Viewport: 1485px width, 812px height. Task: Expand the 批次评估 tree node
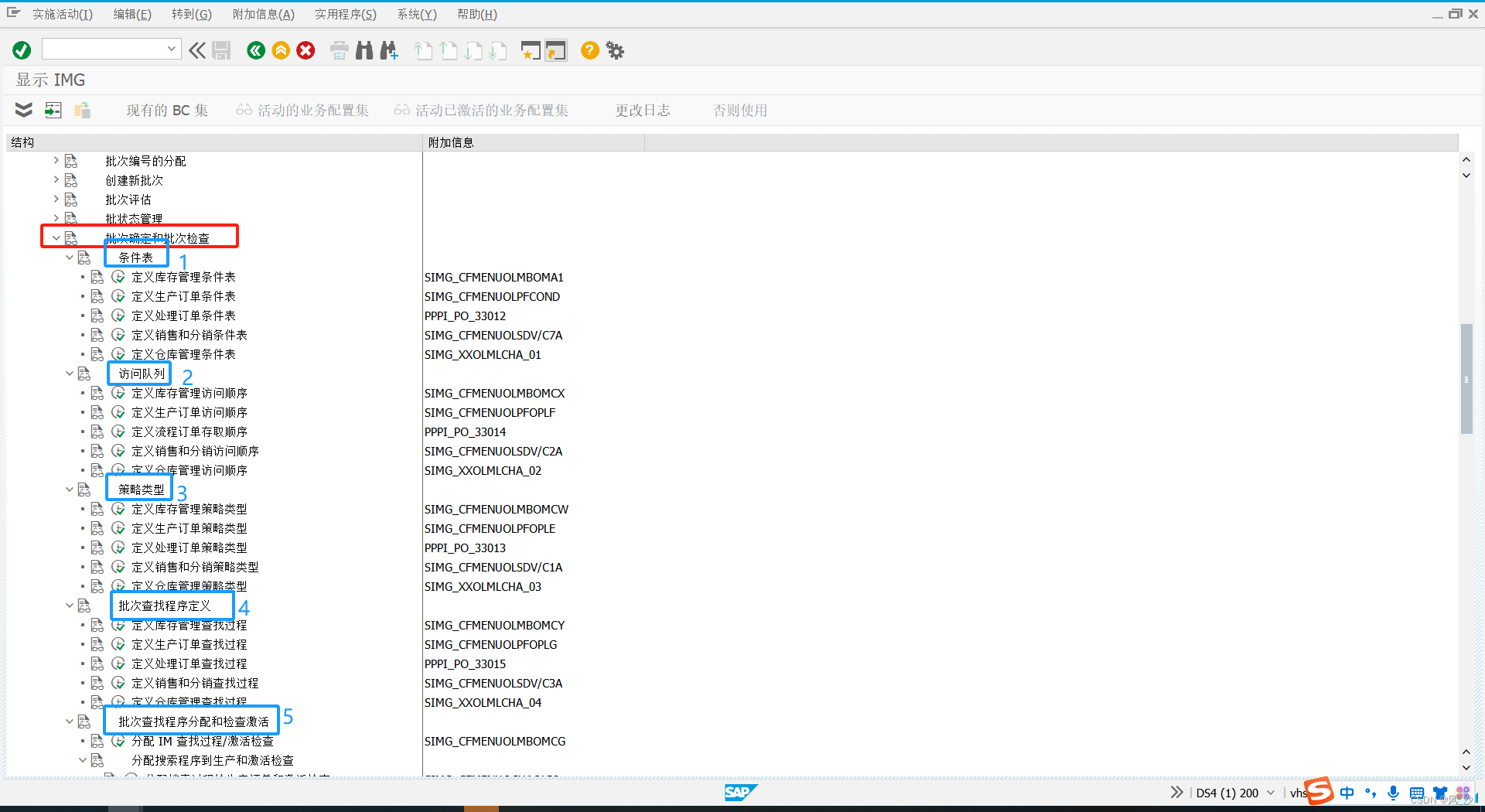[56, 199]
